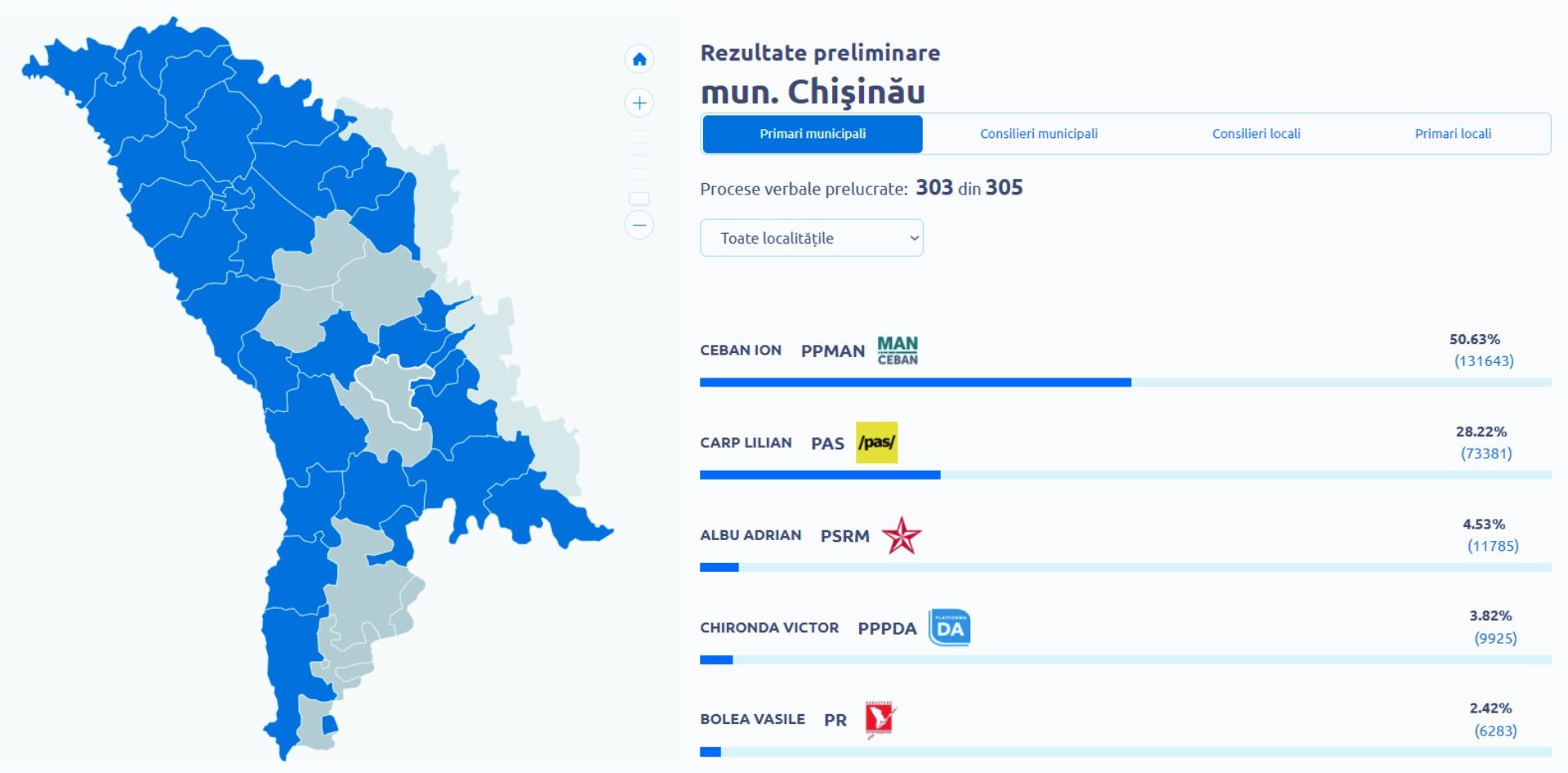Click Ceban Ion's result progress bar
Screen dimensions: 1568x773
tap(915, 382)
